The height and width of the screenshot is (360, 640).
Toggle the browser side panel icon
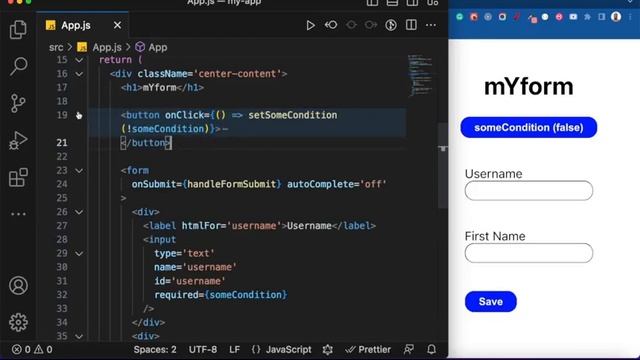pos(602,17)
